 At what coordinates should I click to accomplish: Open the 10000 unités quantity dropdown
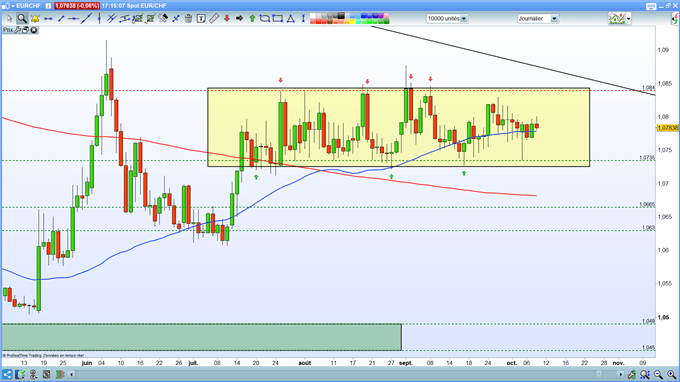(464, 19)
